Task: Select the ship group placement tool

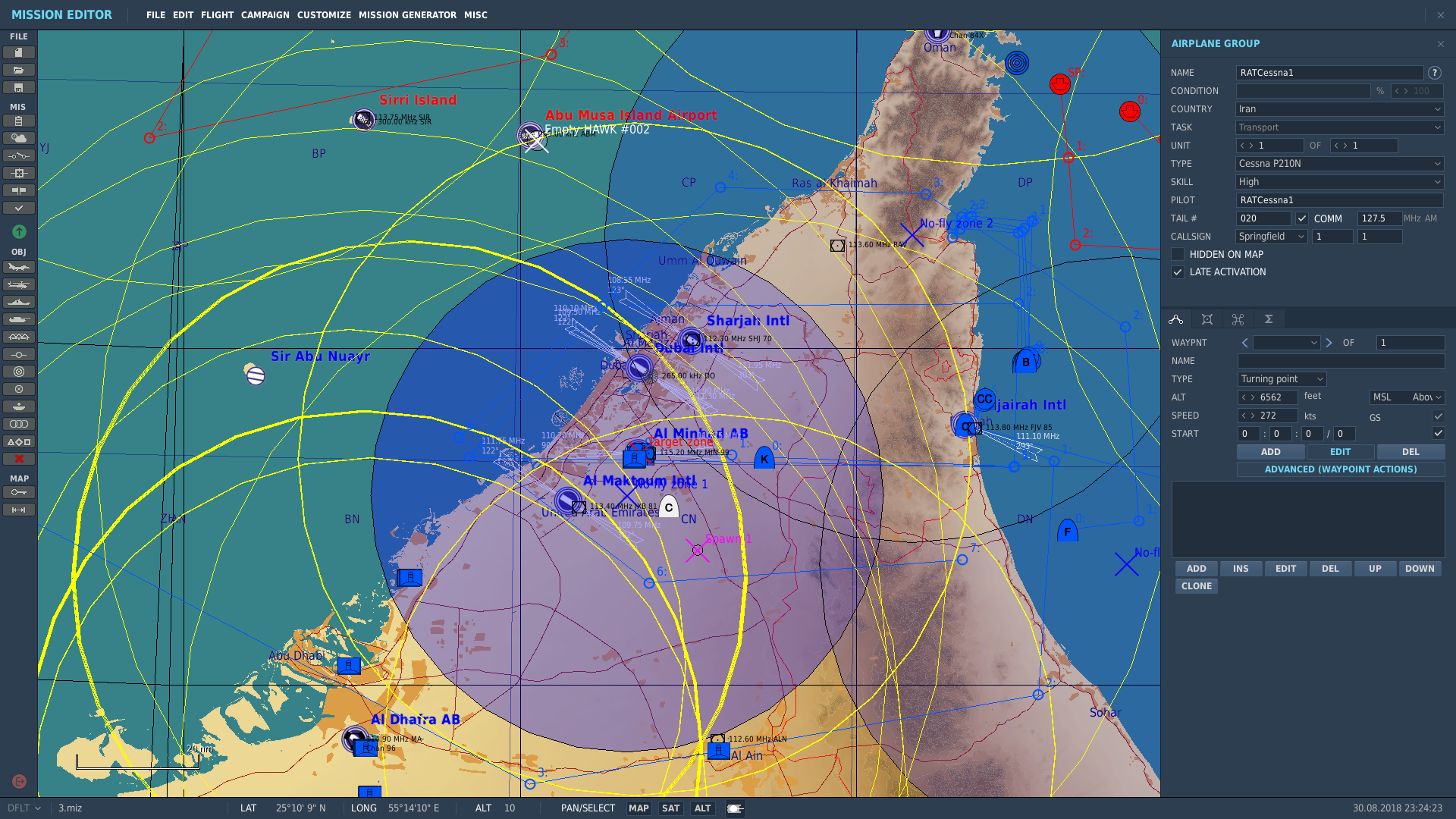Action: point(19,302)
